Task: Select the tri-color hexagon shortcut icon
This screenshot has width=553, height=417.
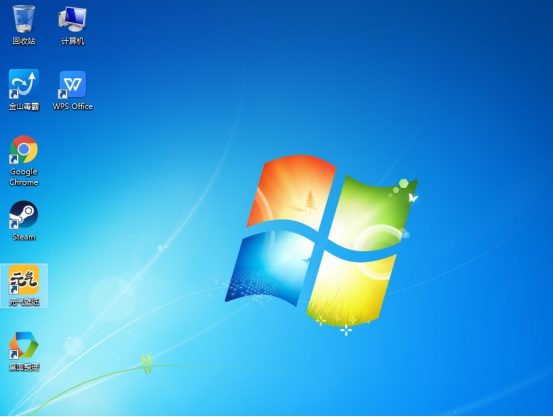Action: (x=24, y=345)
